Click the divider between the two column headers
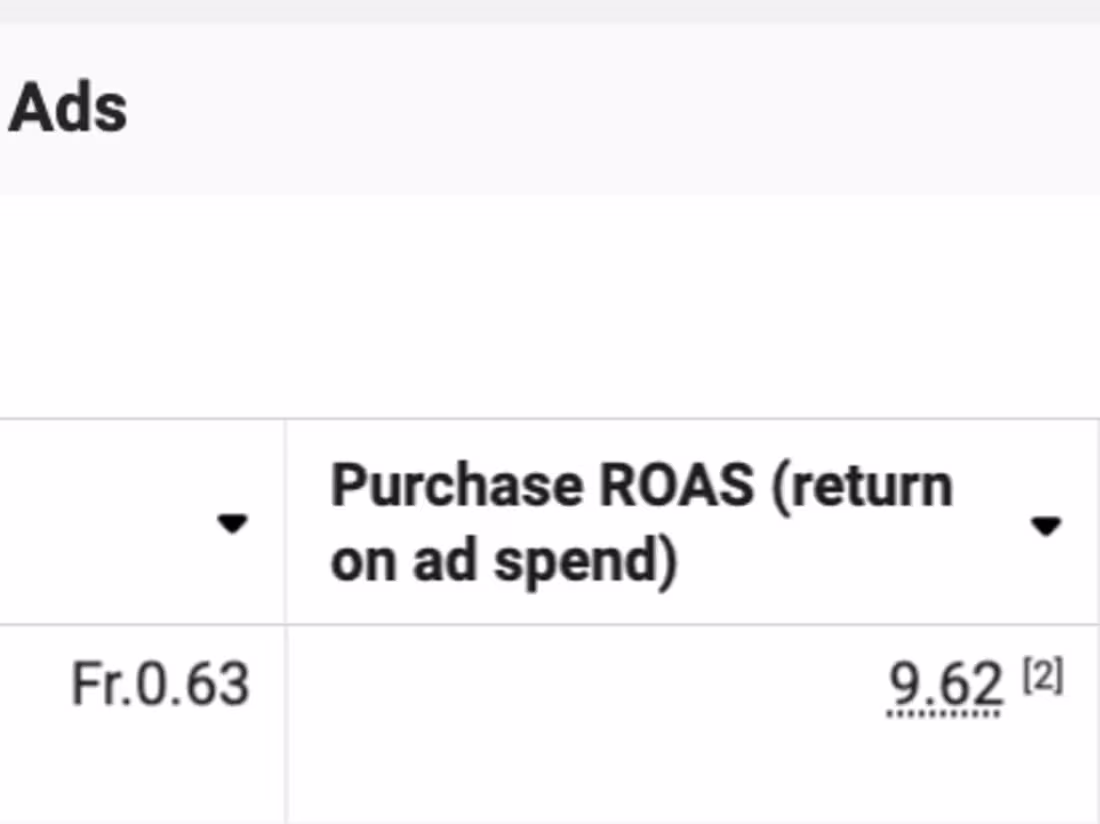The width and height of the screenshot is (1100, 824). 285,522
